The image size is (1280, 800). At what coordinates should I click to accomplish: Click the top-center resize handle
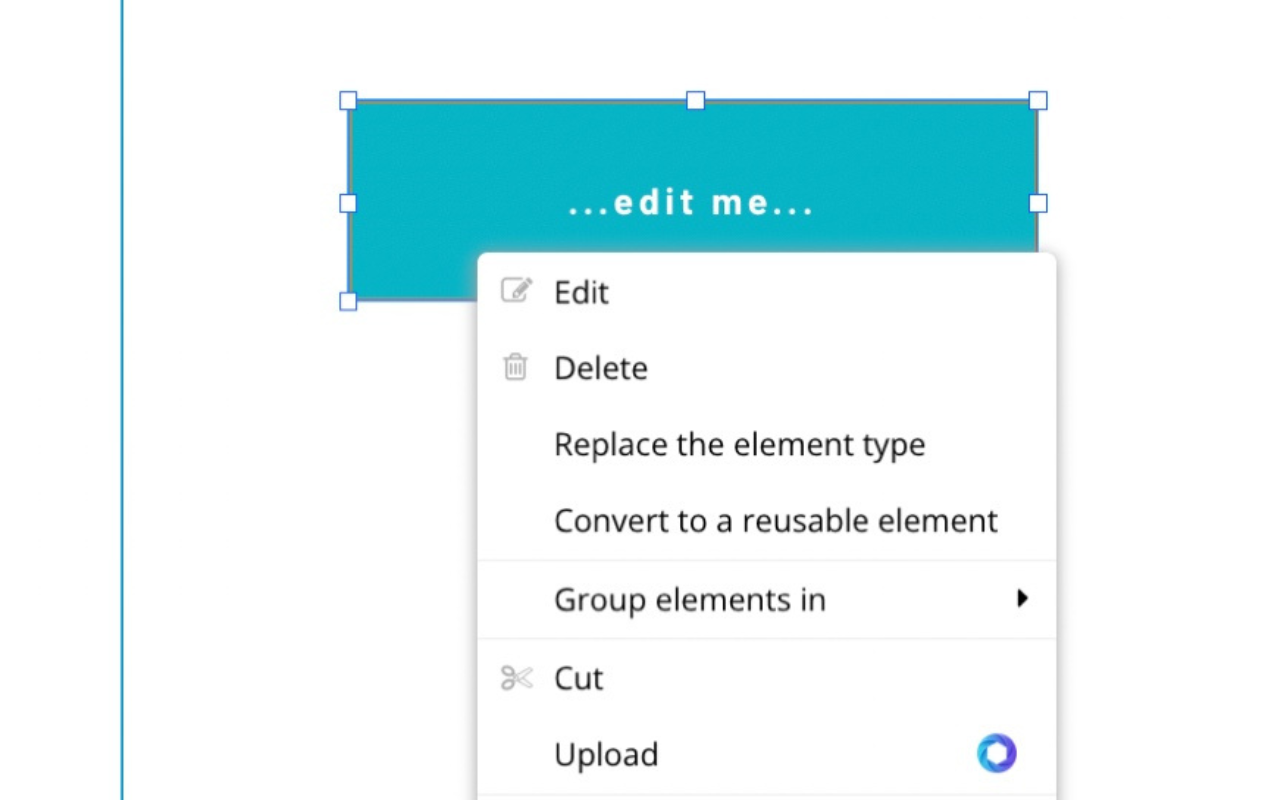[x=695, y=100]
